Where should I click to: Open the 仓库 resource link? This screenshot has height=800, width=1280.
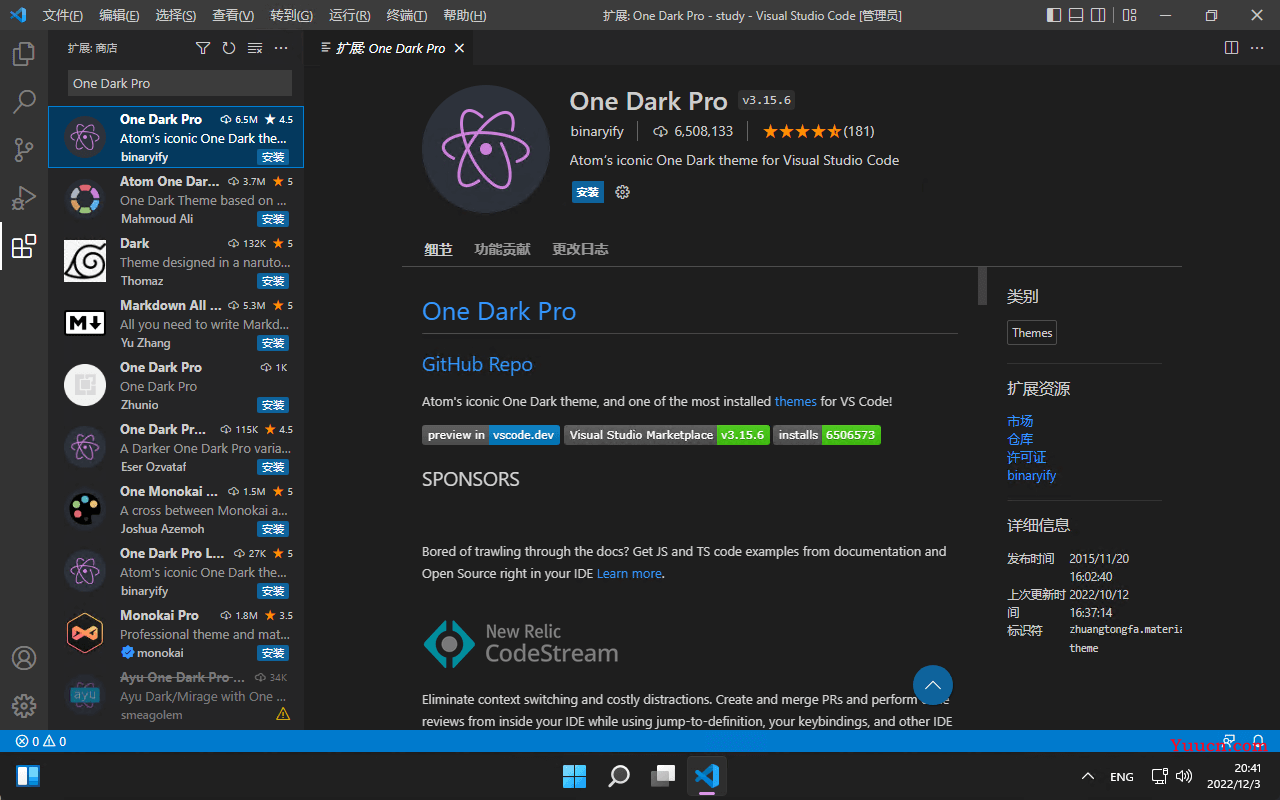coord(1020,439)
